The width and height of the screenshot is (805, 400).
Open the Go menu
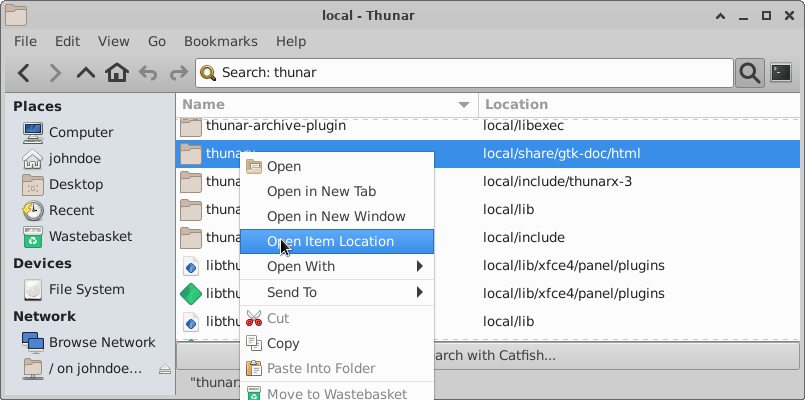pyautogui.click(x=157, y=42)
